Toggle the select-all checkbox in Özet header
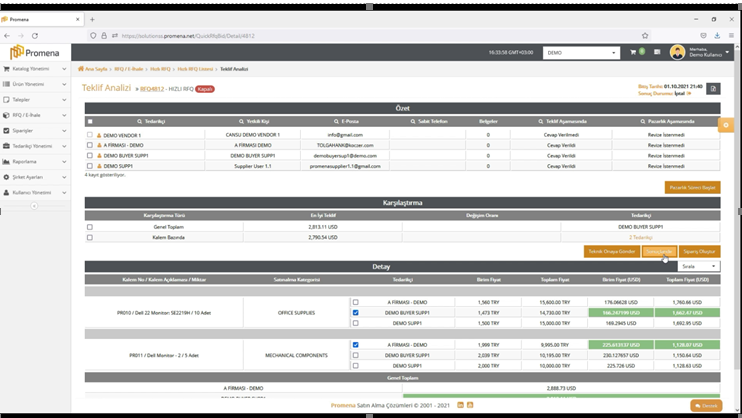Screen dimensions: 742x418 (x=90, y=122)
